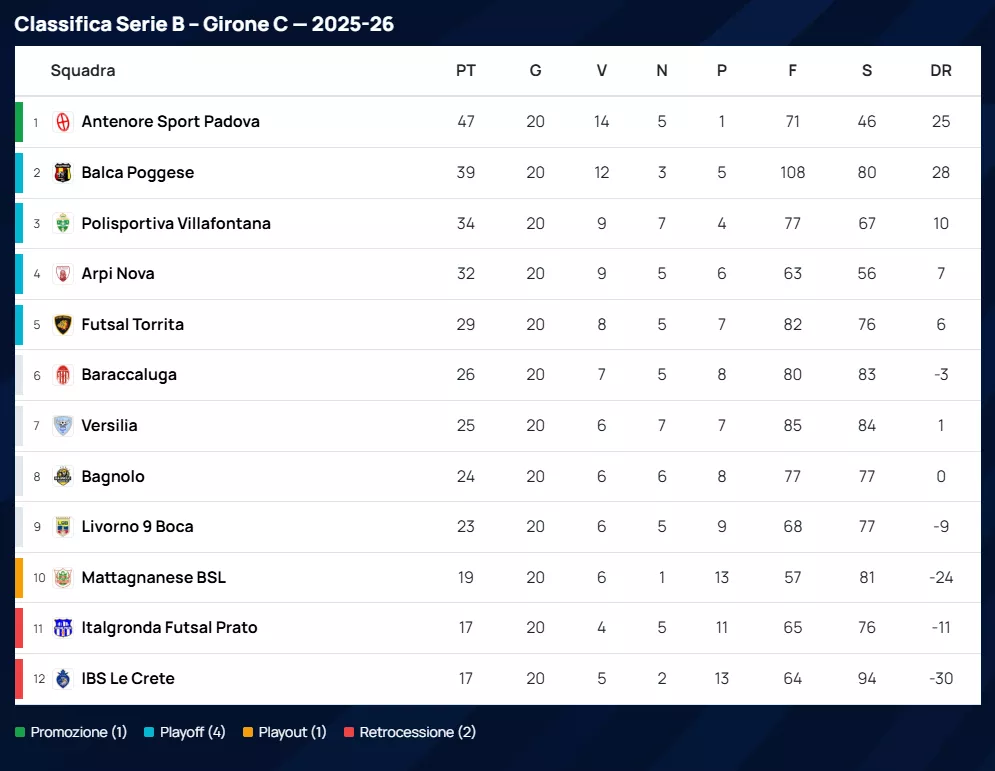Click the Arpi Nova team badge

[63, 274]
